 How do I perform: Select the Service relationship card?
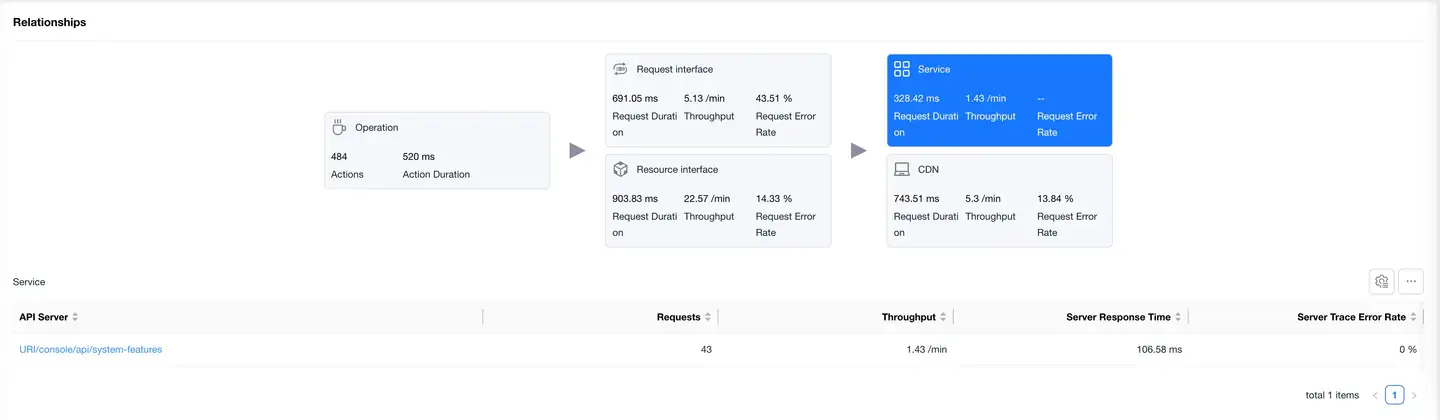pyautogui.click(x=999, y=100)
